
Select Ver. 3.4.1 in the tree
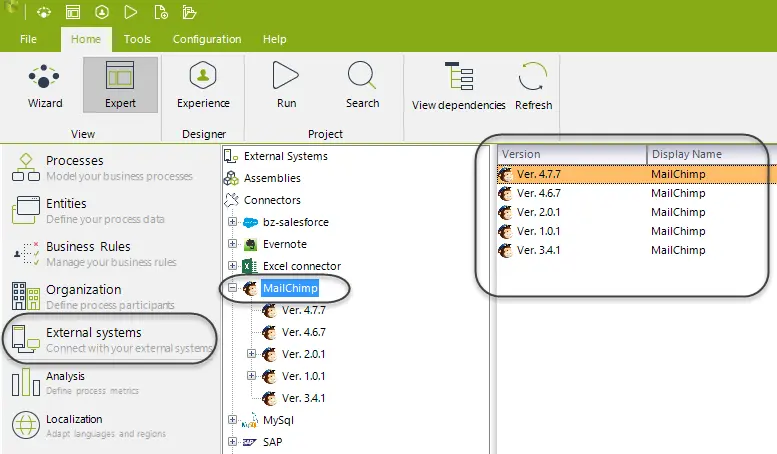[303, 398]
